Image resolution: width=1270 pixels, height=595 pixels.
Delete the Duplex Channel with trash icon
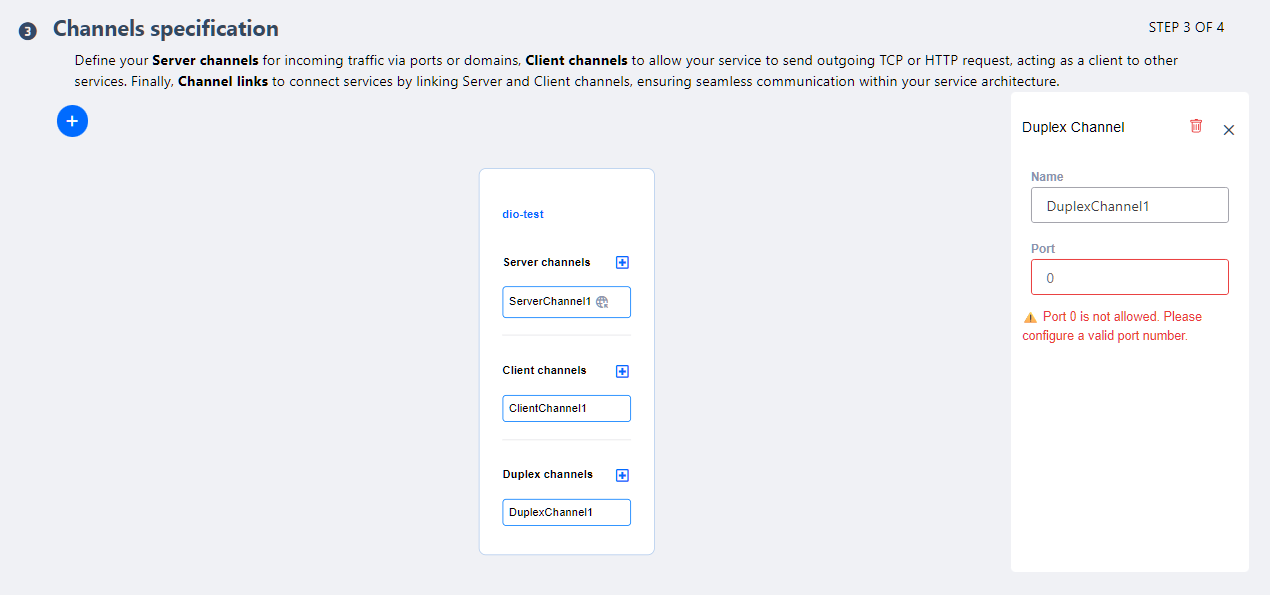(x=1196, y=126)
